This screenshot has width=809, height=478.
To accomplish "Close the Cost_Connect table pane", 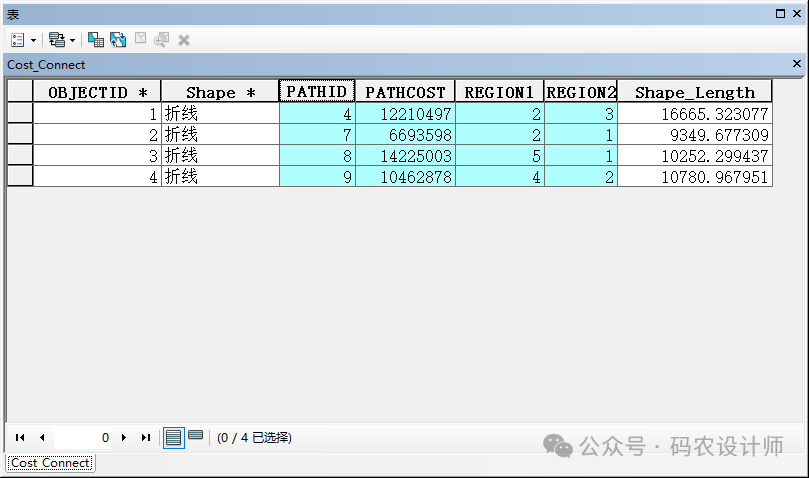I will [797, 64].
